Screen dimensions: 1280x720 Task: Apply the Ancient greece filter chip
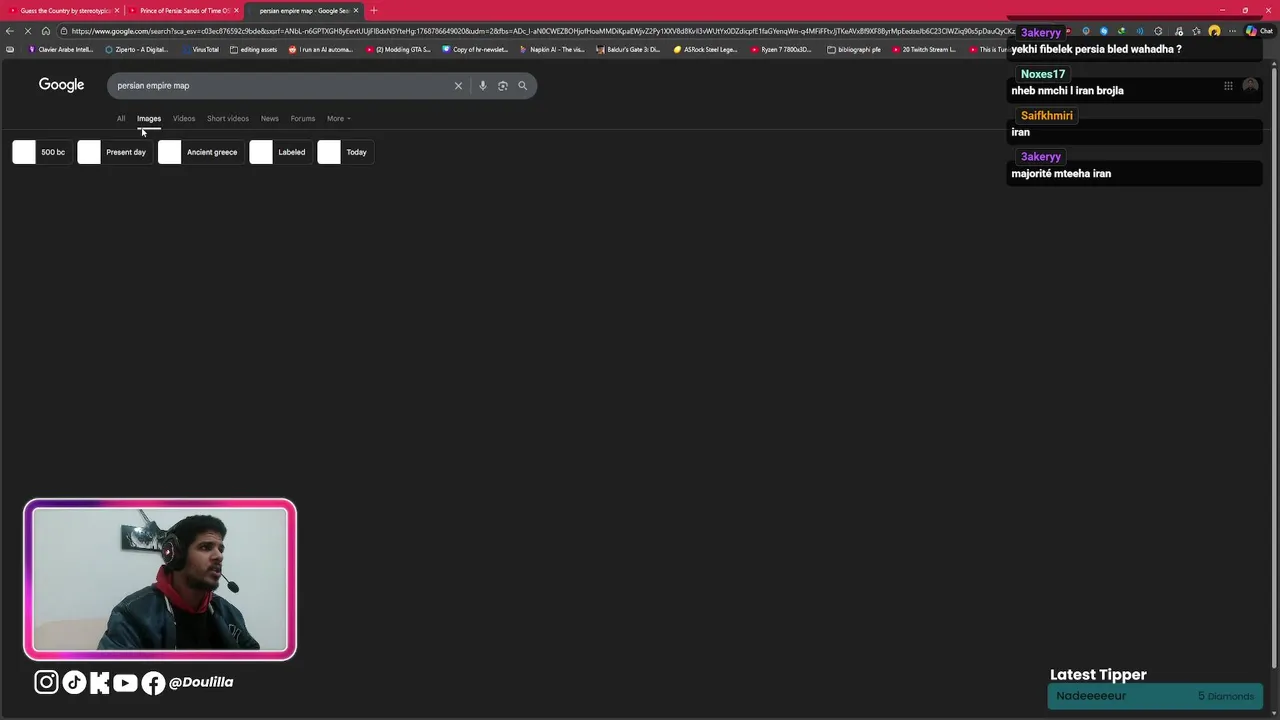click(x=200, y=152)
